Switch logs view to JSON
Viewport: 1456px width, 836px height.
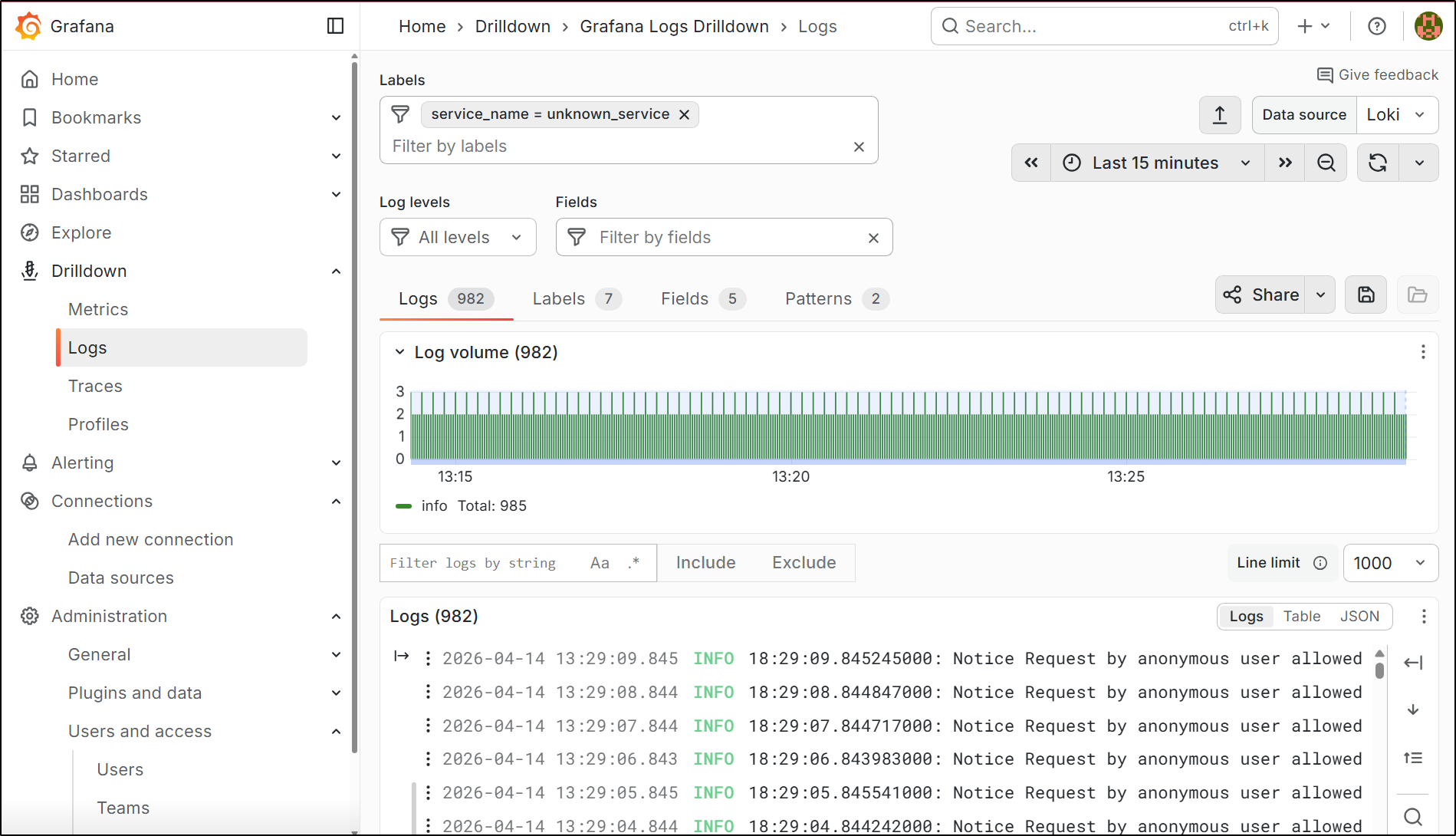(x=1359, y=617)
